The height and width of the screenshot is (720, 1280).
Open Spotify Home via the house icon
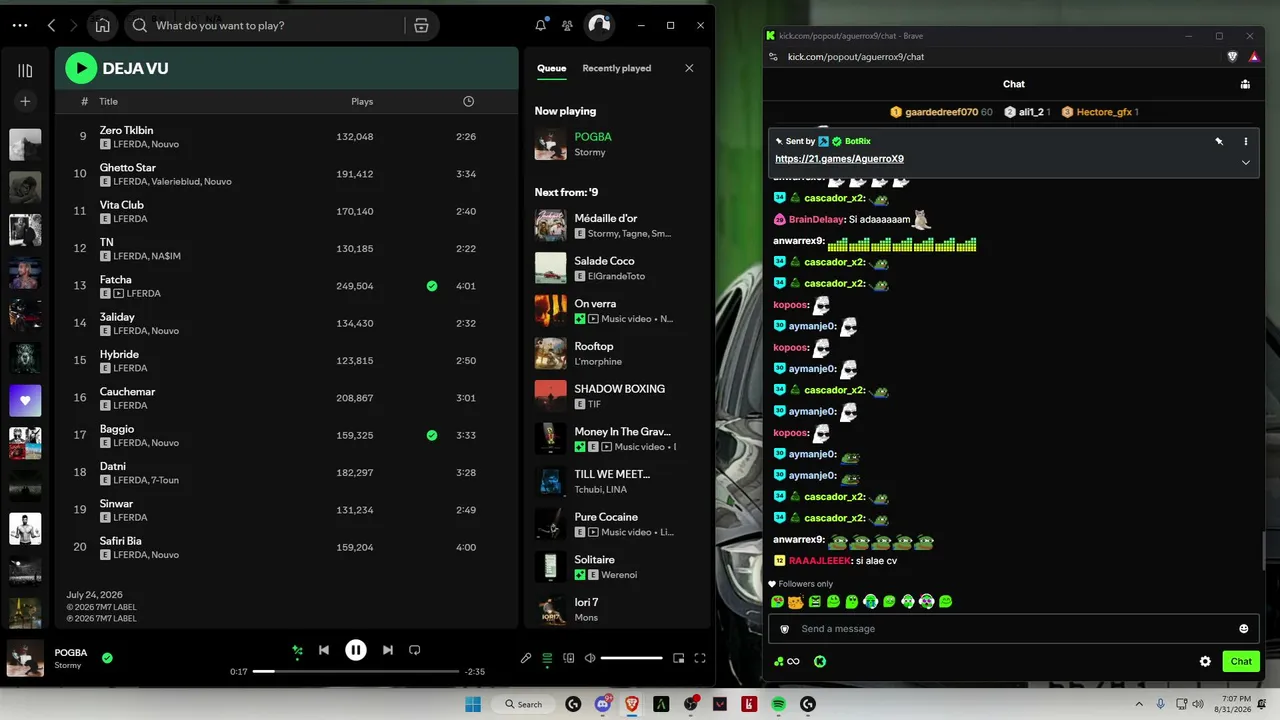point(102,25)
